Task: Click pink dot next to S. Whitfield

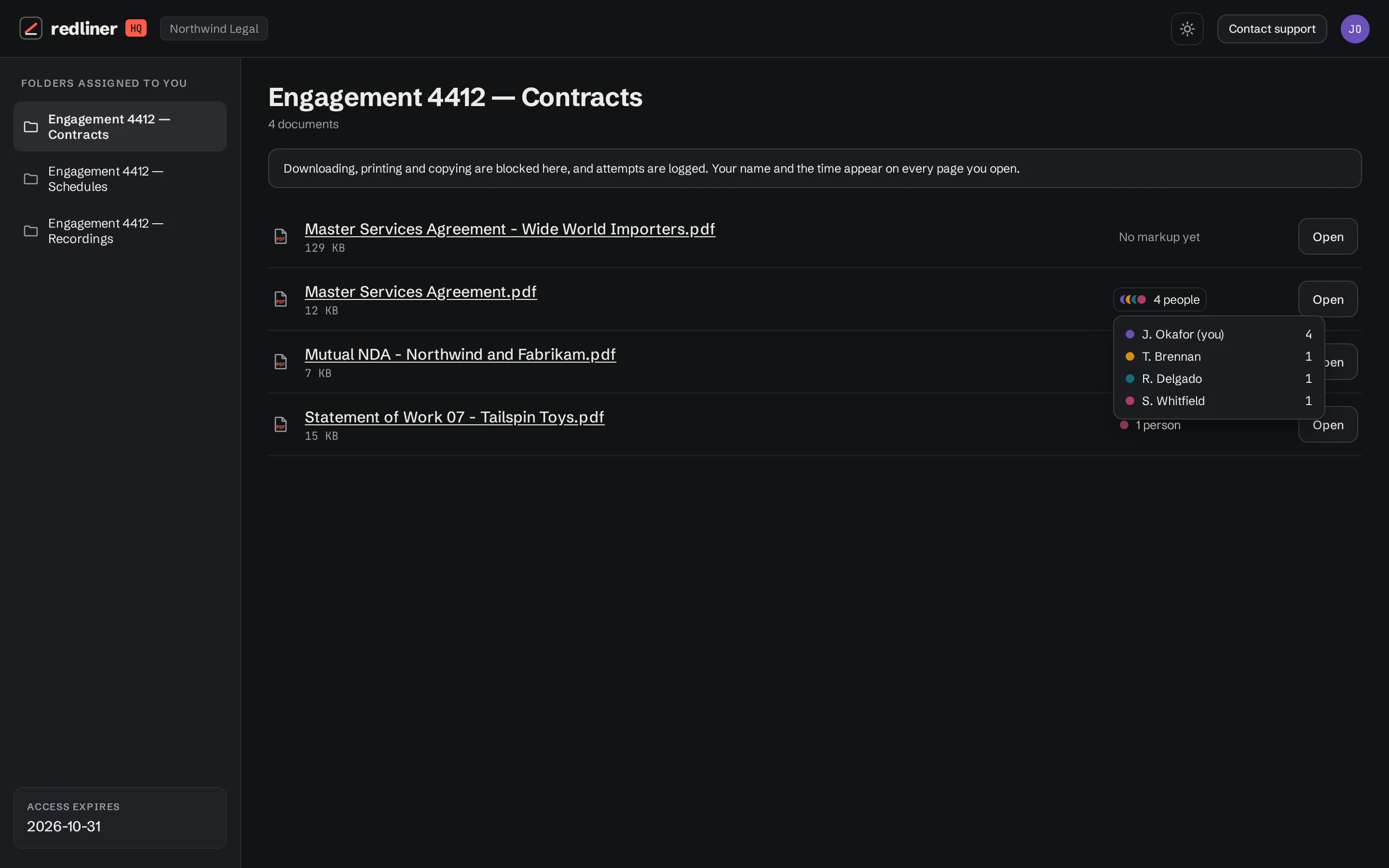Action: click(x=1130, y=401)
